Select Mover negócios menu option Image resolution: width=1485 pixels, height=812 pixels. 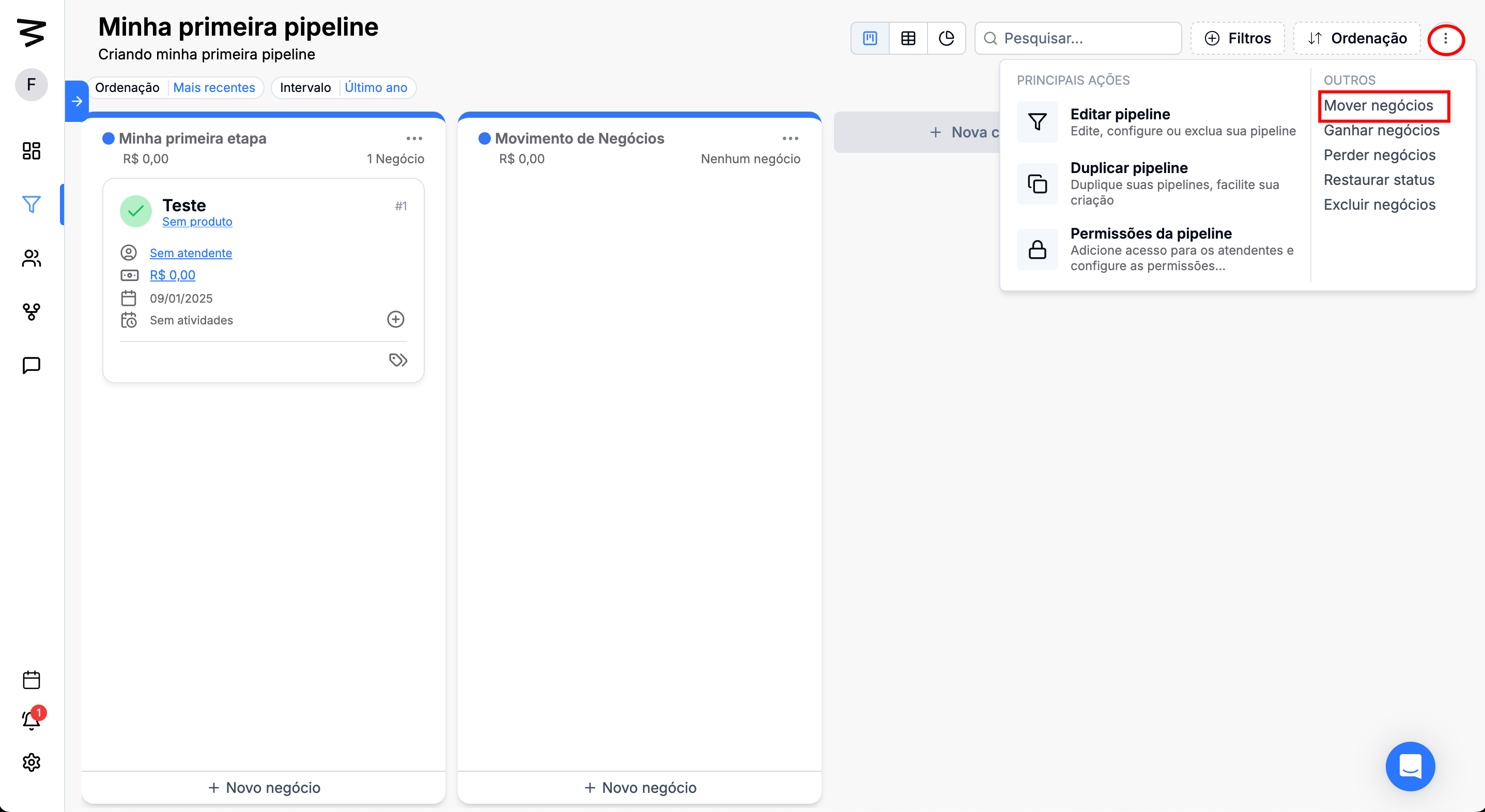[x=1378, y=105]
